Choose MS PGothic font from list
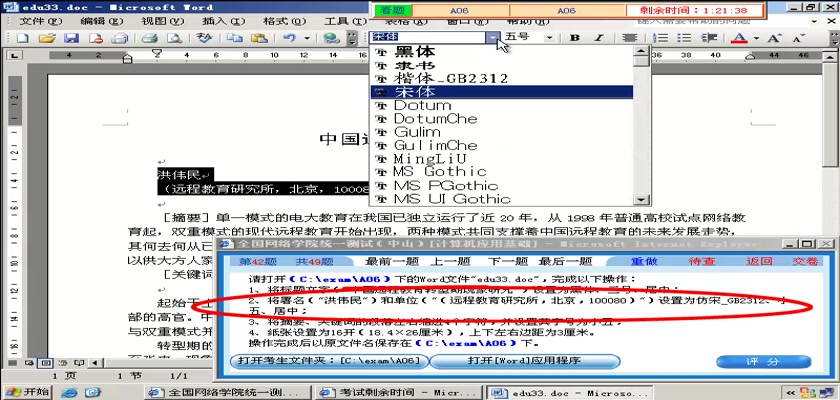The height and width of the screenshot is (400, 840). tap(501, 186)
